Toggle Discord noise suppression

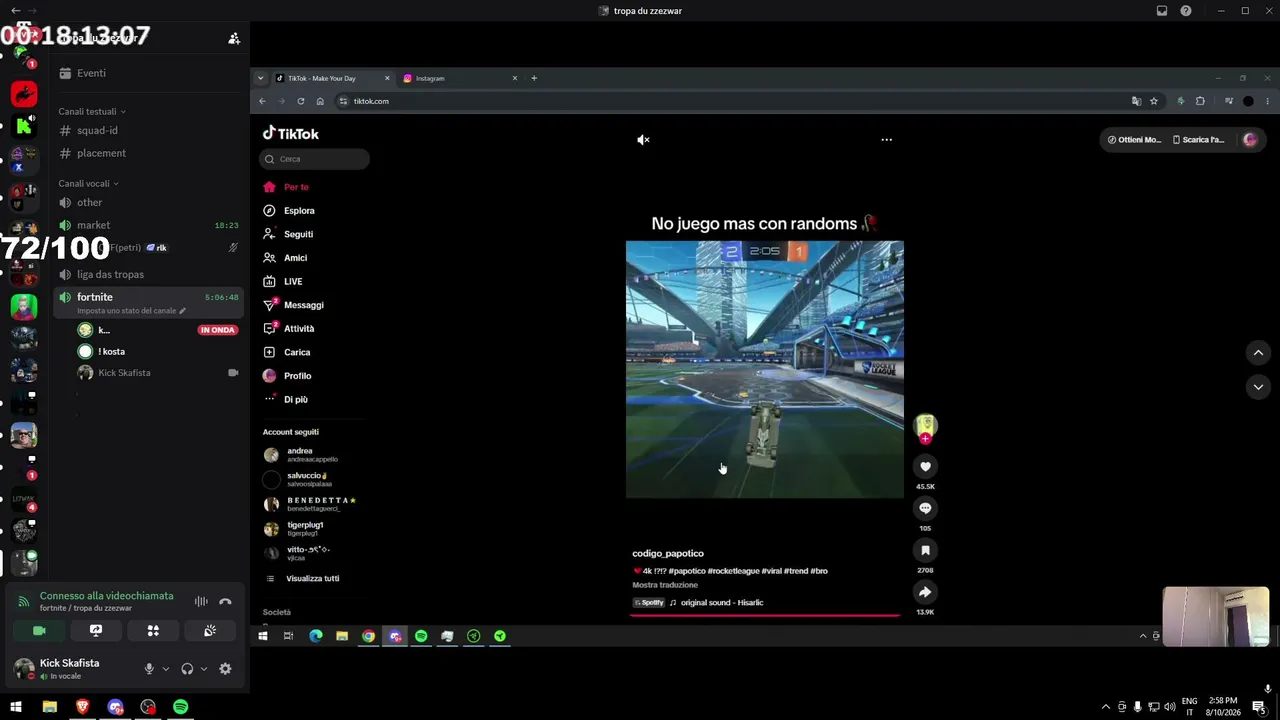point(201,602)
